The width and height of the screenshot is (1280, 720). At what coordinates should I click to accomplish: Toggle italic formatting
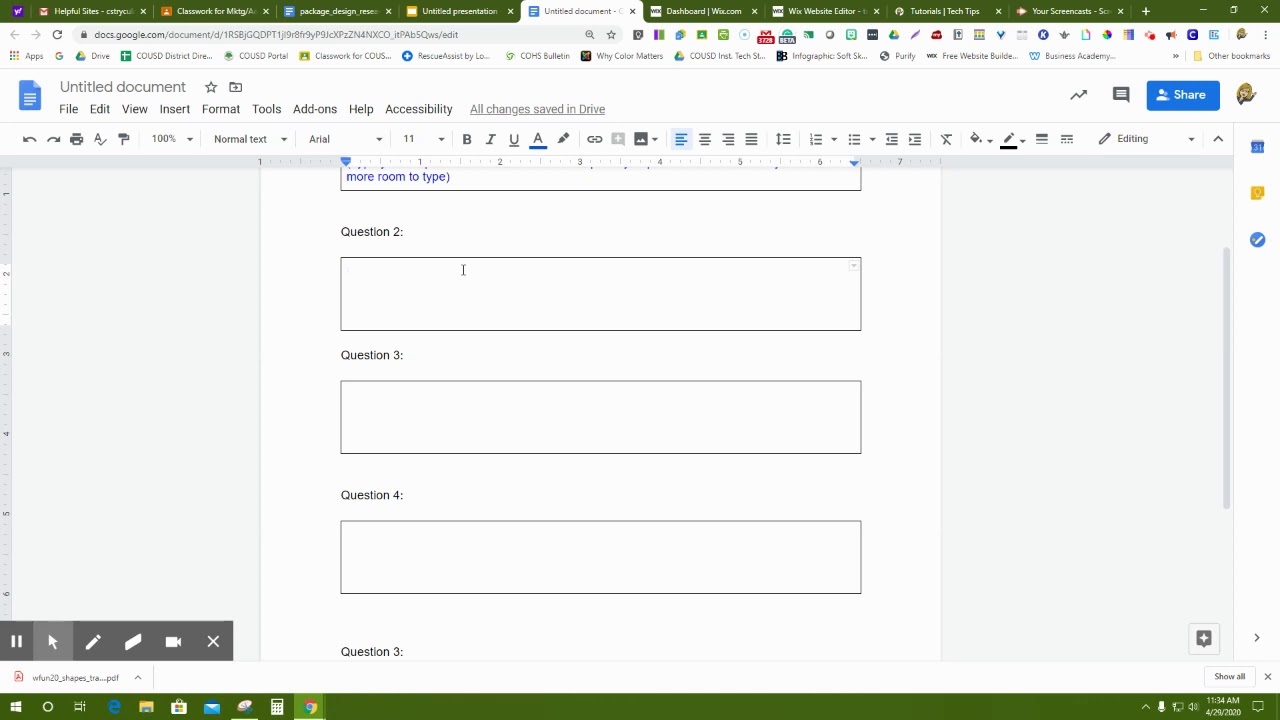point(490,139)
